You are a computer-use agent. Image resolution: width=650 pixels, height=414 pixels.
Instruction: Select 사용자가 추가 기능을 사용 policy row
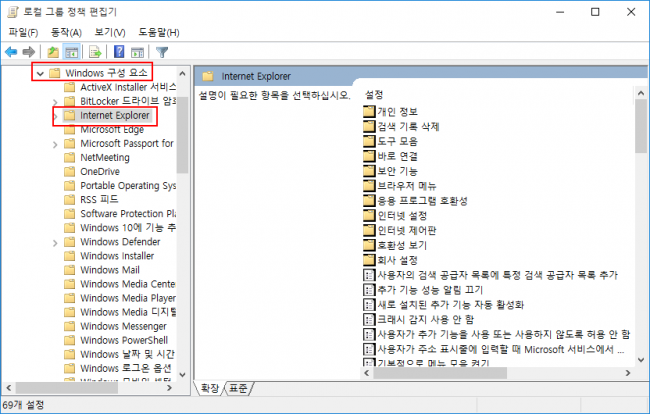pos(497,334)
